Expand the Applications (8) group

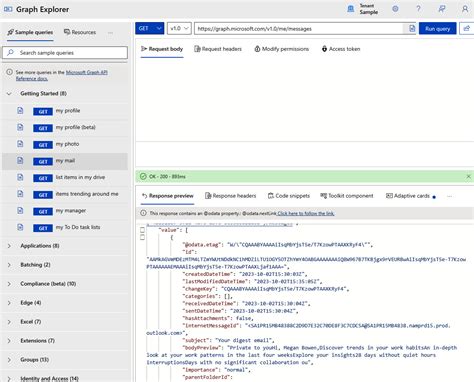(9, 246)
